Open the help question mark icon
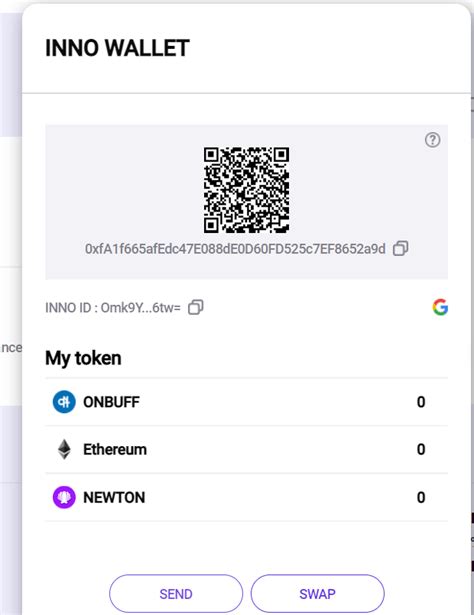Screen dimensions: 474x615 [432, 140]
